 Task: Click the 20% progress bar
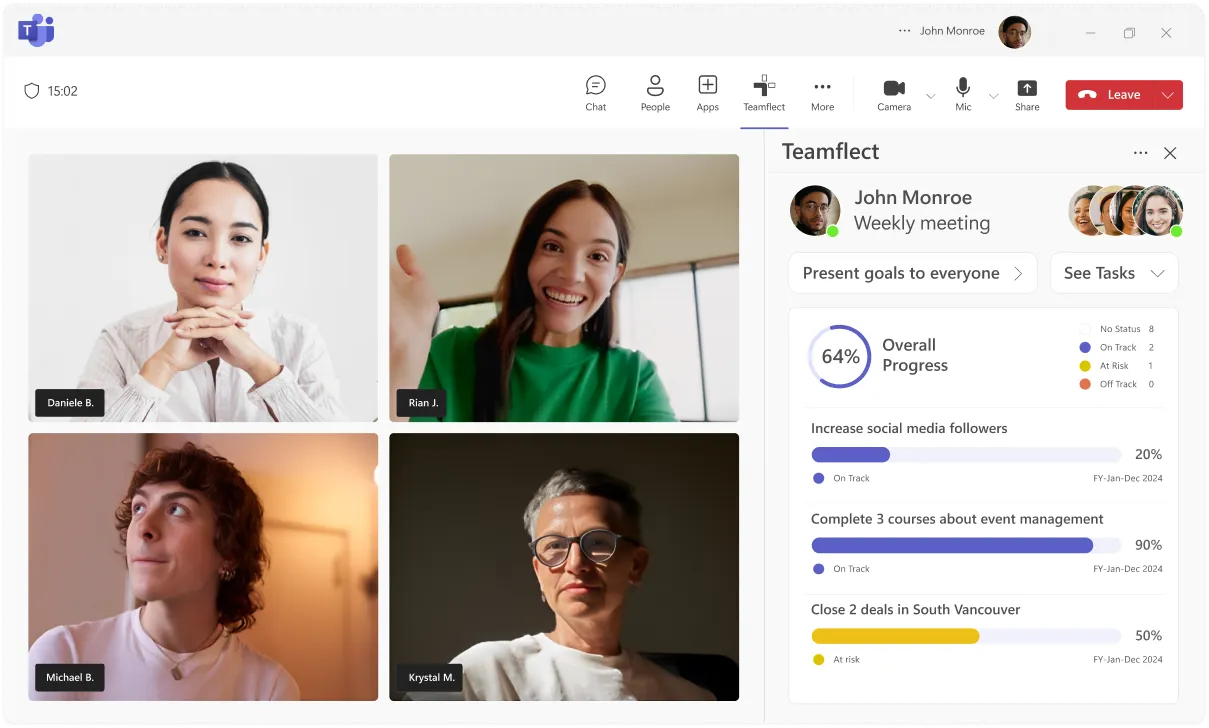966,455
